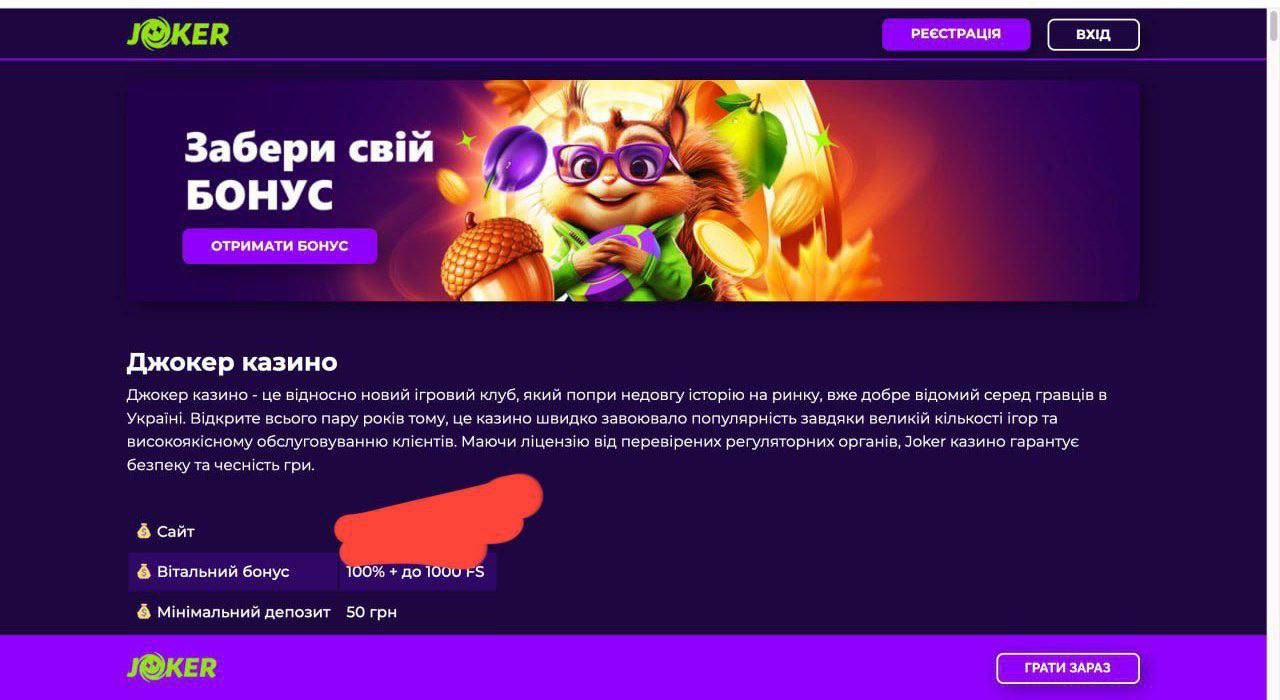Click money bag icon beside Мінімальний депозит
The image size is (1280, 700).
click(x=143, y=611)
